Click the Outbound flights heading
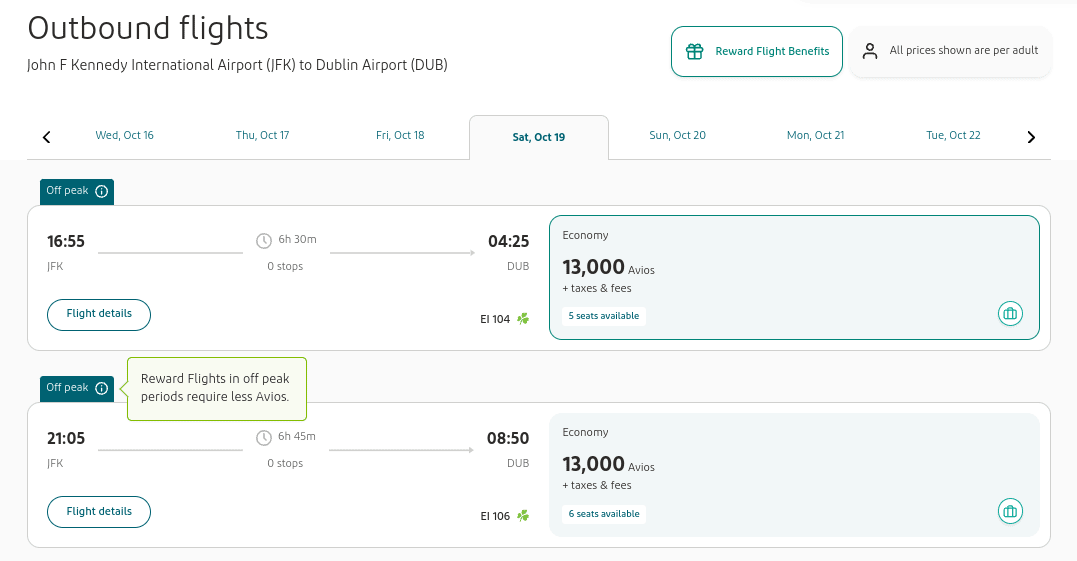Viewport: 1077px width, 561px height. (x=148, y=29)
